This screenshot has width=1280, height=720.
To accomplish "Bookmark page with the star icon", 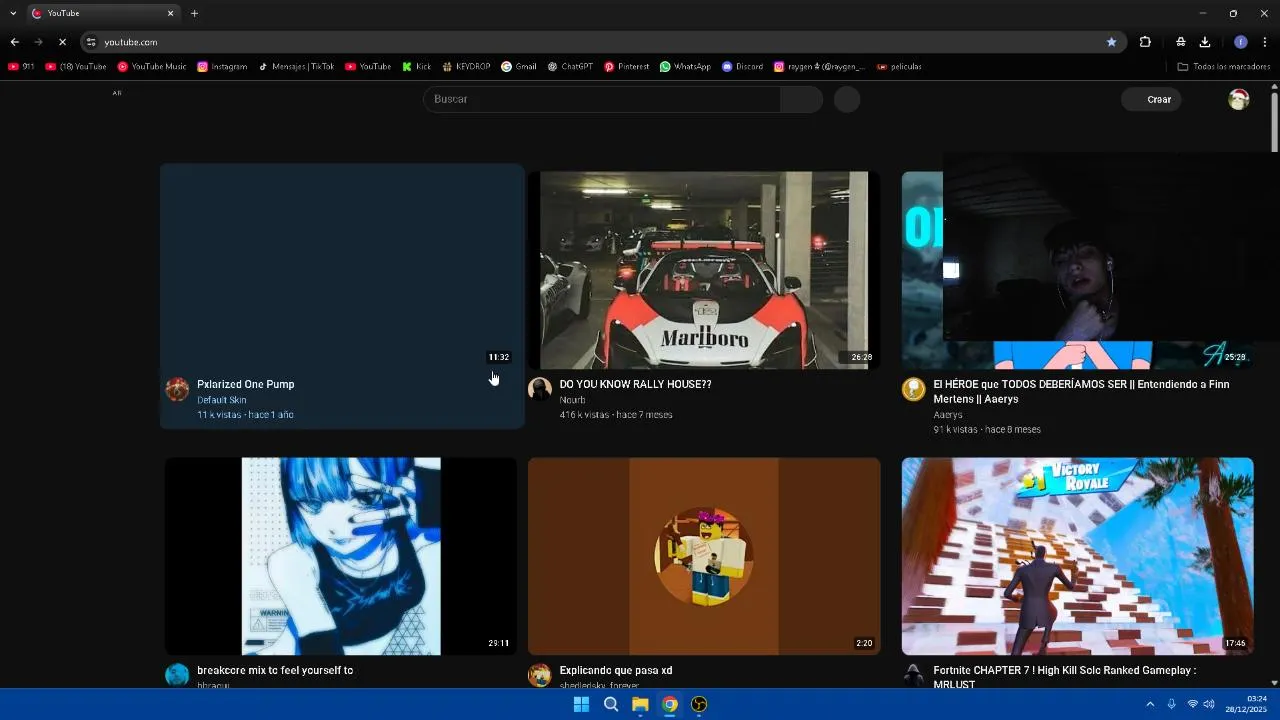I will coord(1111,42).
